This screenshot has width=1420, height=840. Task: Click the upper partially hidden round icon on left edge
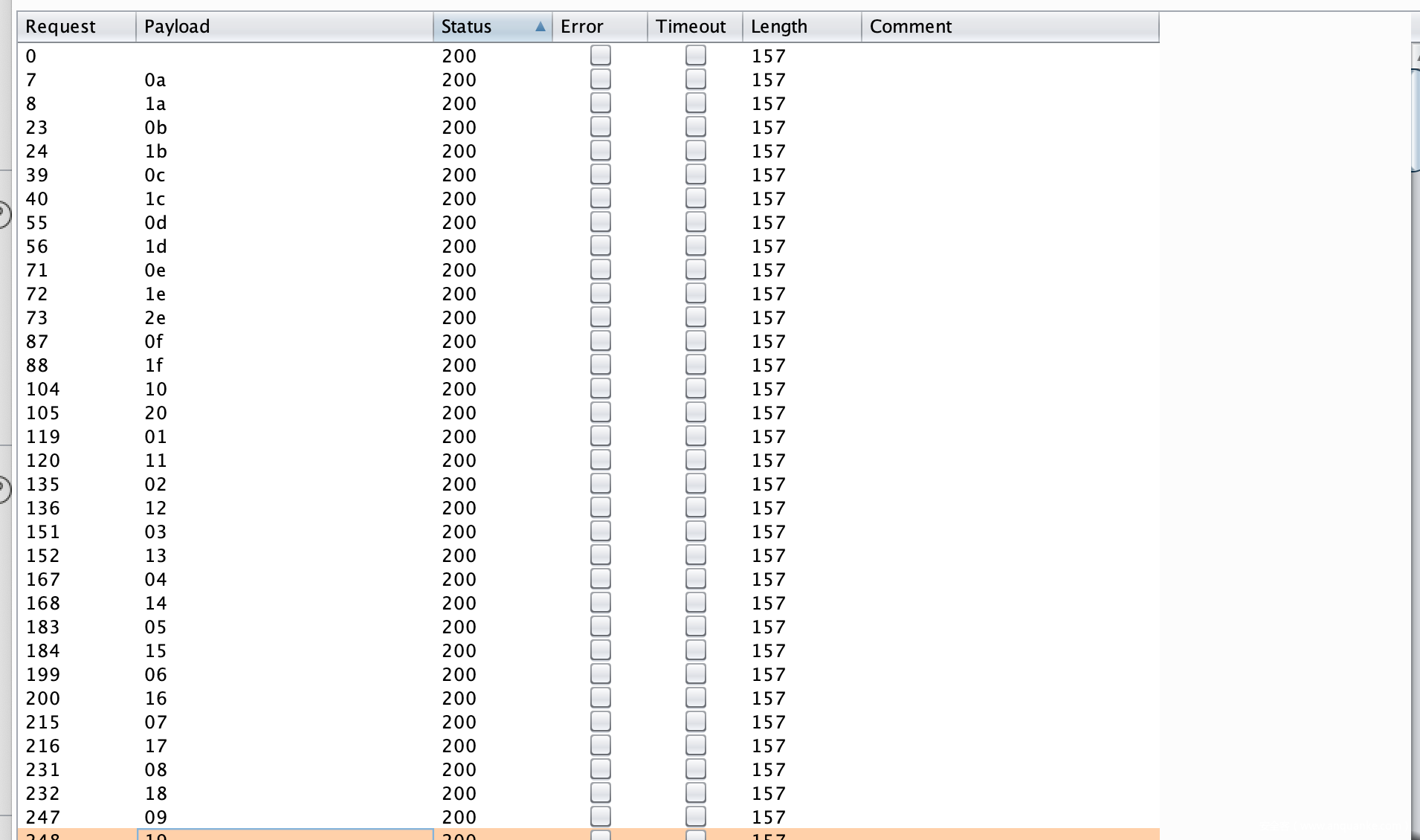pos(4,215)
